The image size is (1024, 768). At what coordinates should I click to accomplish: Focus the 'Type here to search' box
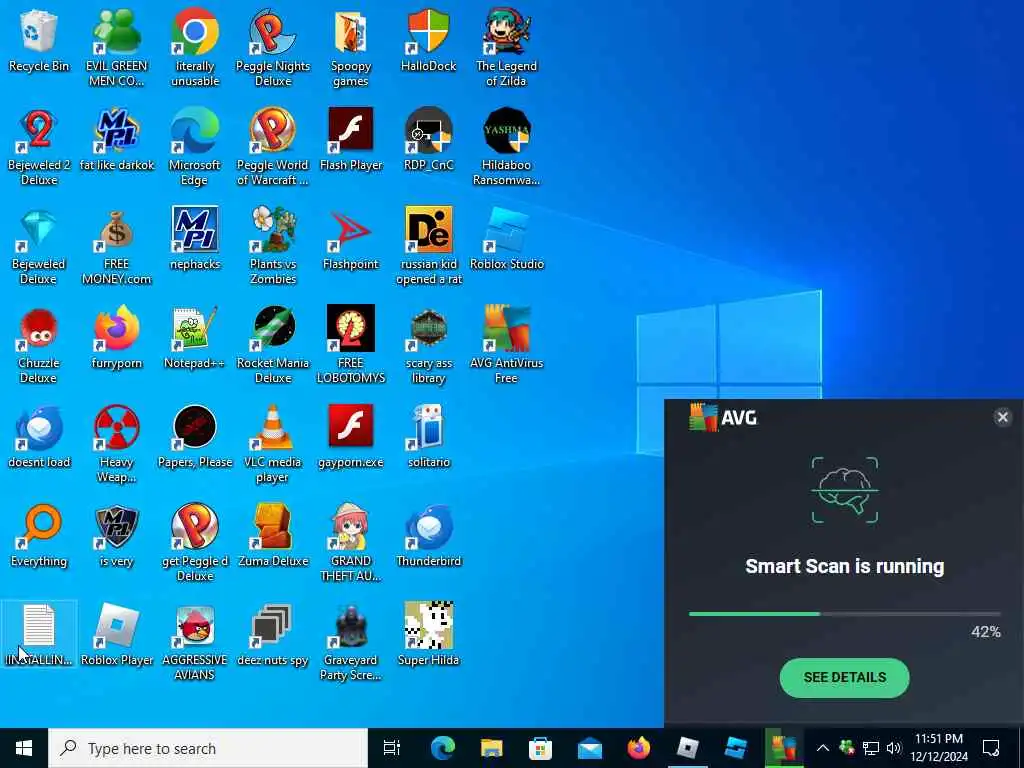click(x=208, y=748)
